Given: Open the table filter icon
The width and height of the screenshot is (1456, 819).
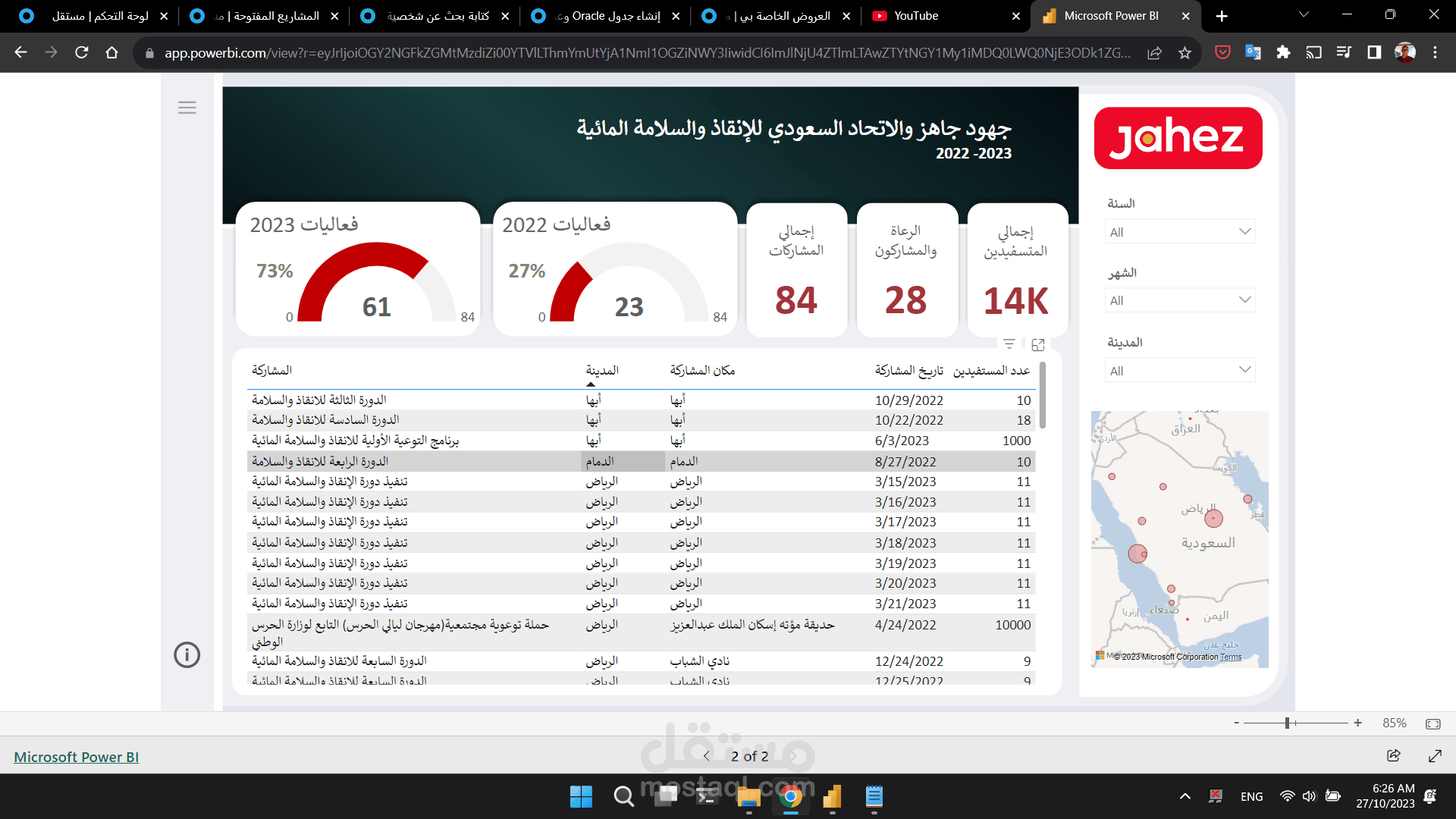Looking at the screenshot, I should 1009,344.
